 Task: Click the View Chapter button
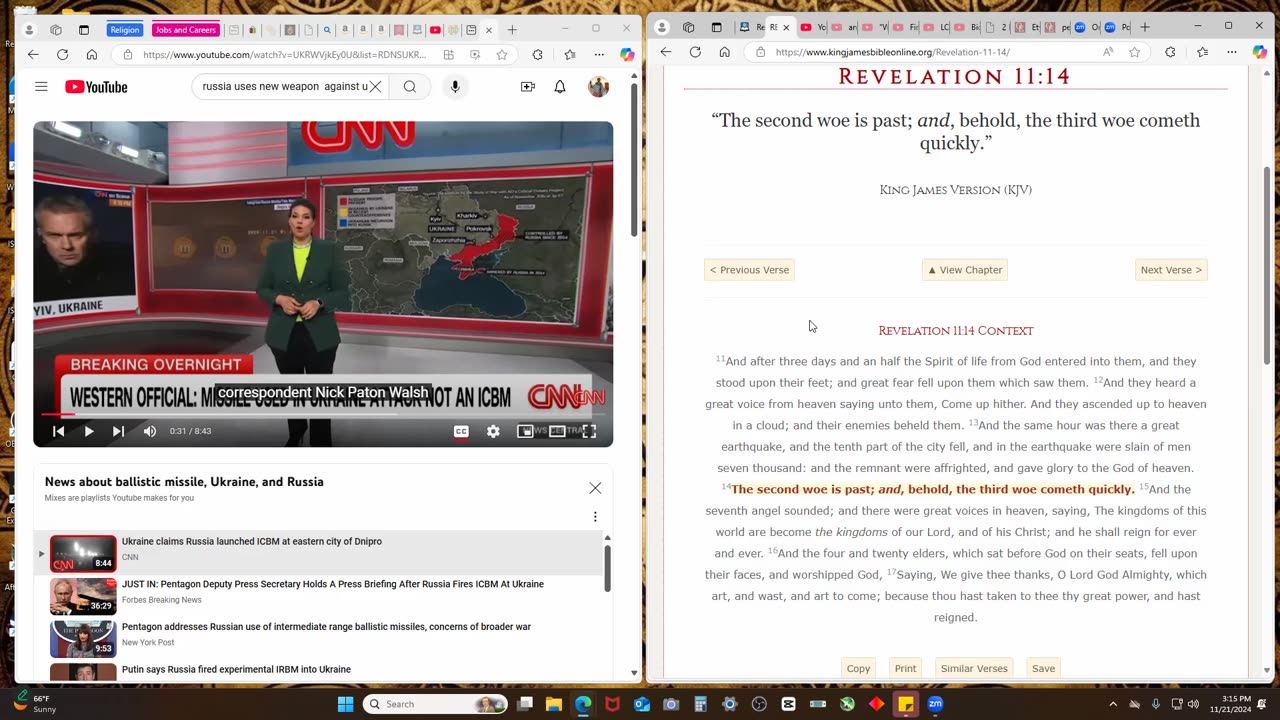965,270
